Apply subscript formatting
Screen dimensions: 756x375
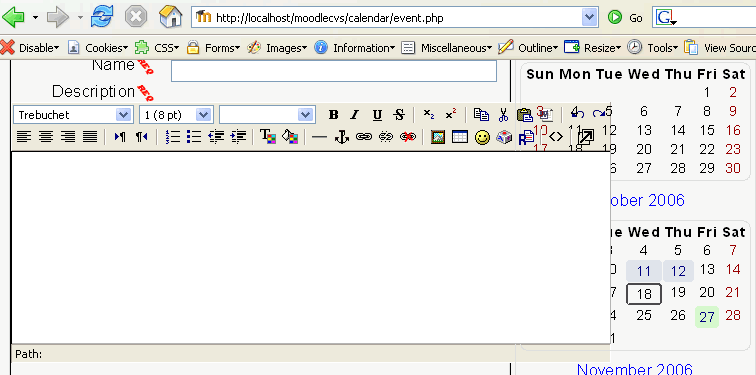pyautogui.click(x=429, y=115)
